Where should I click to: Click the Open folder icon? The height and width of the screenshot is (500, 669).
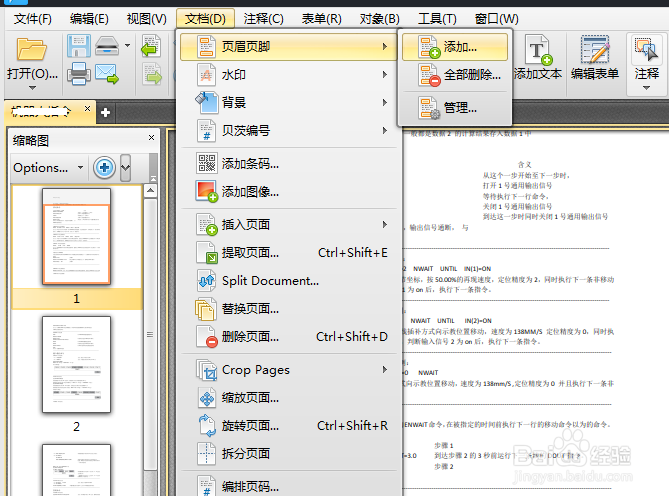[31, 49]
